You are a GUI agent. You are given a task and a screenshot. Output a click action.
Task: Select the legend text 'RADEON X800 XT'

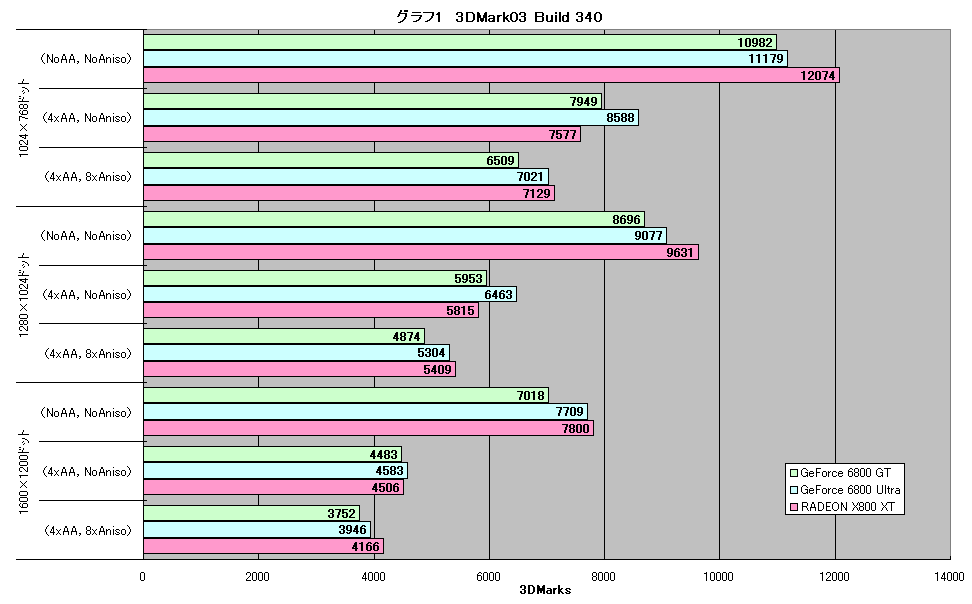click(x=847, y=507)
